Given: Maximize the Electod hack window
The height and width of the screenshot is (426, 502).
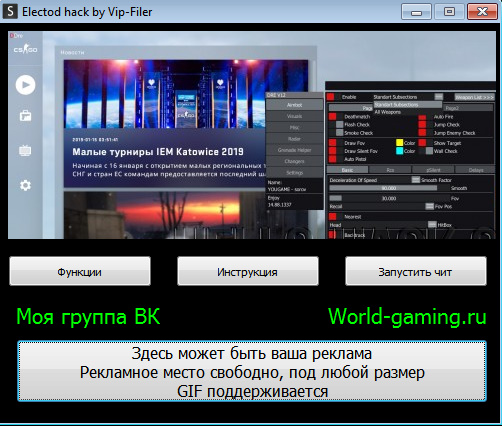Looking at the screenshot, I should (x=449, y=12).
